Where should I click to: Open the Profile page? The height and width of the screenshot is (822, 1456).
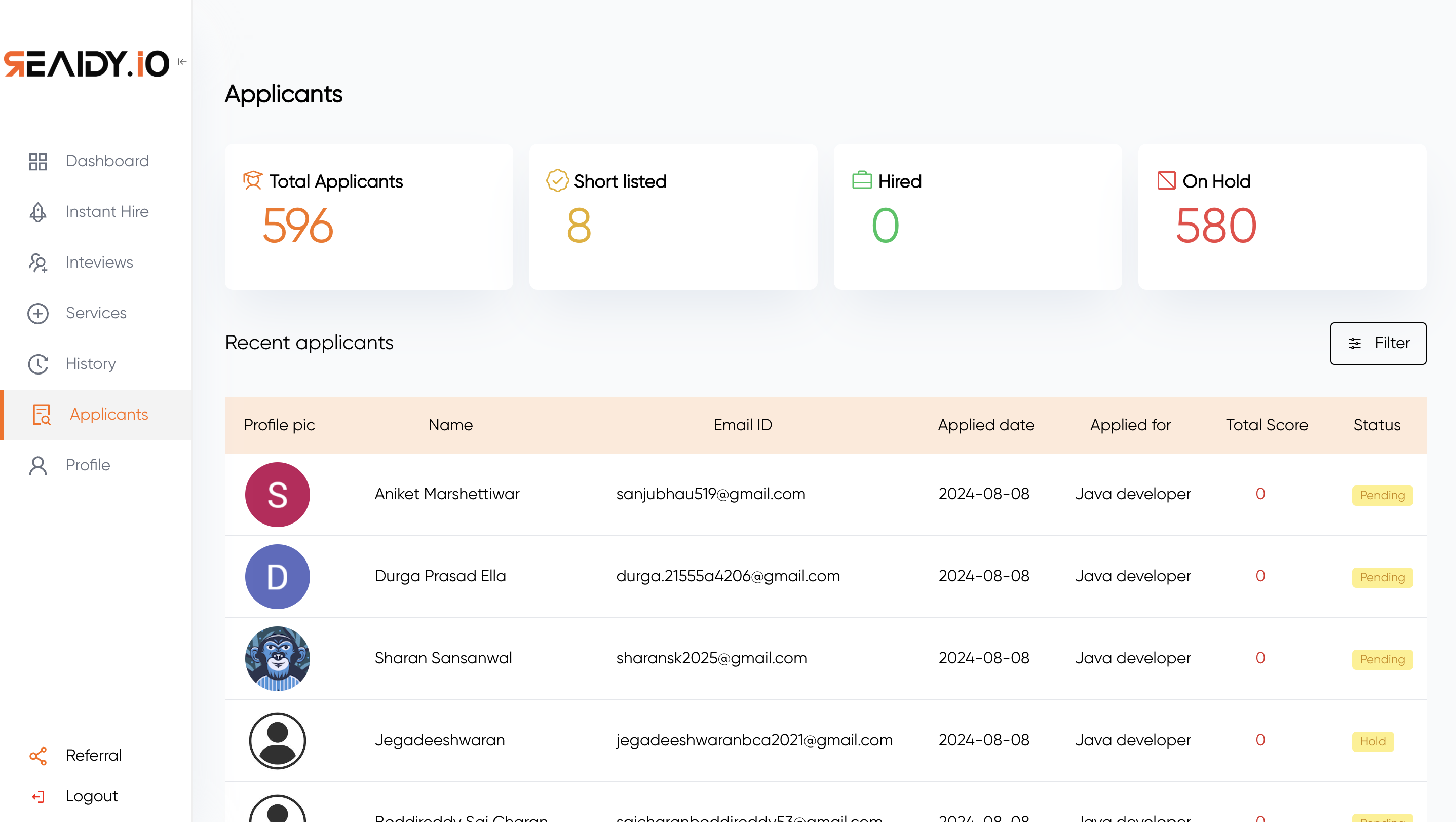(x=96, y=465)
